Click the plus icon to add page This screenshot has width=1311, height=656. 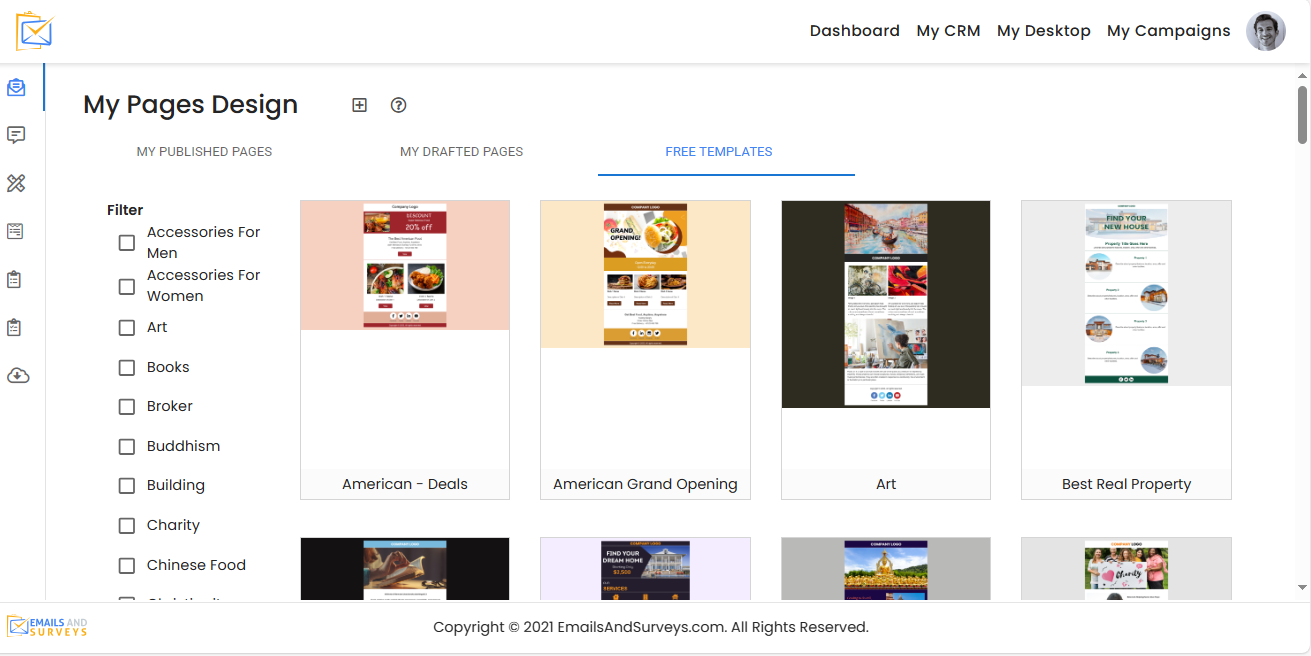[x=360, y=105]
